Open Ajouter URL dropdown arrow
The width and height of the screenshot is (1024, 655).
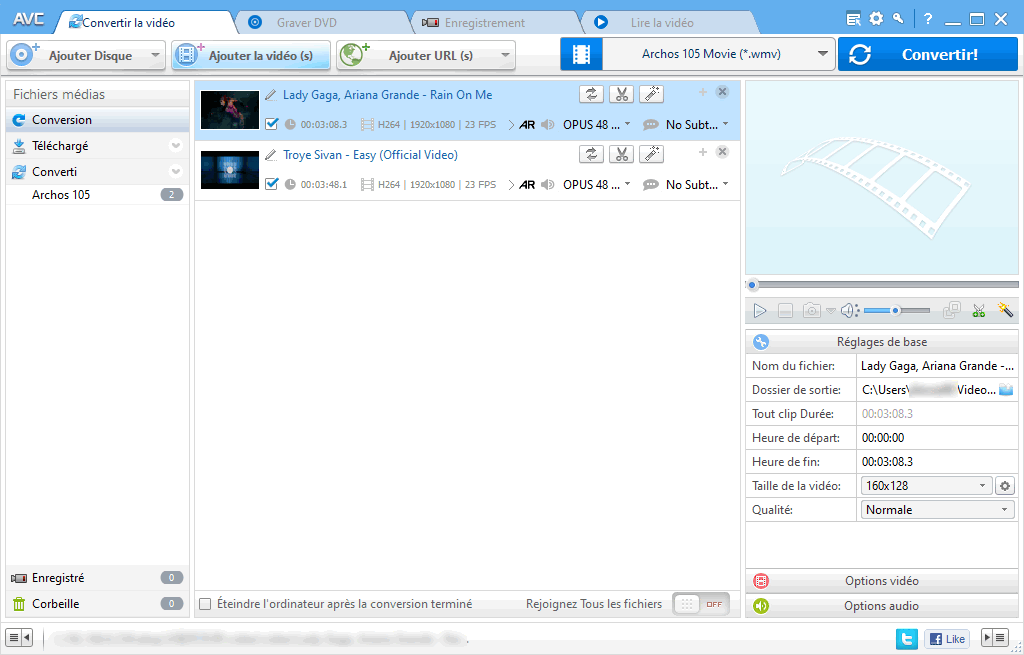pos(505,55)
